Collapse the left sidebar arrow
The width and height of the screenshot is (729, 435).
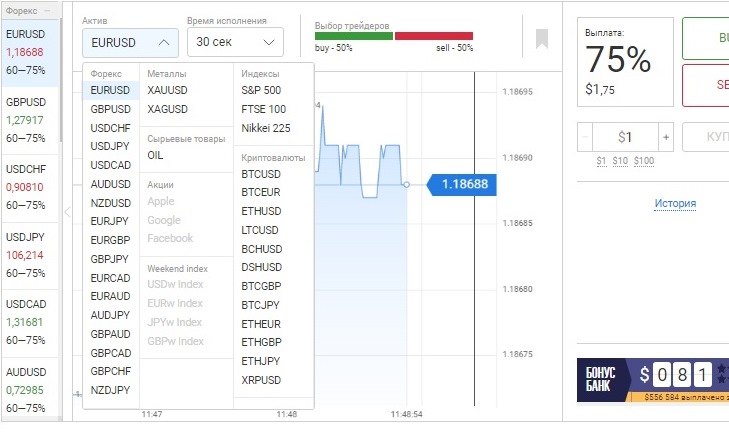click(x=67, y=212)
